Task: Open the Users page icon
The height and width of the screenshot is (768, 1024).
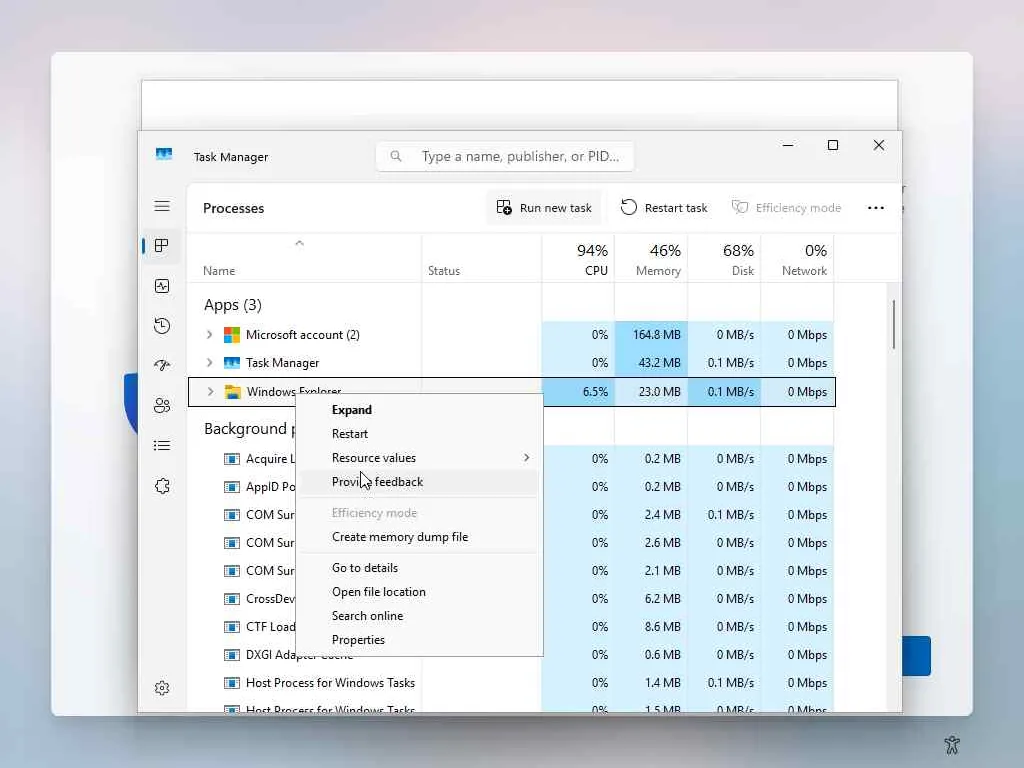Action: click(162, 406)
